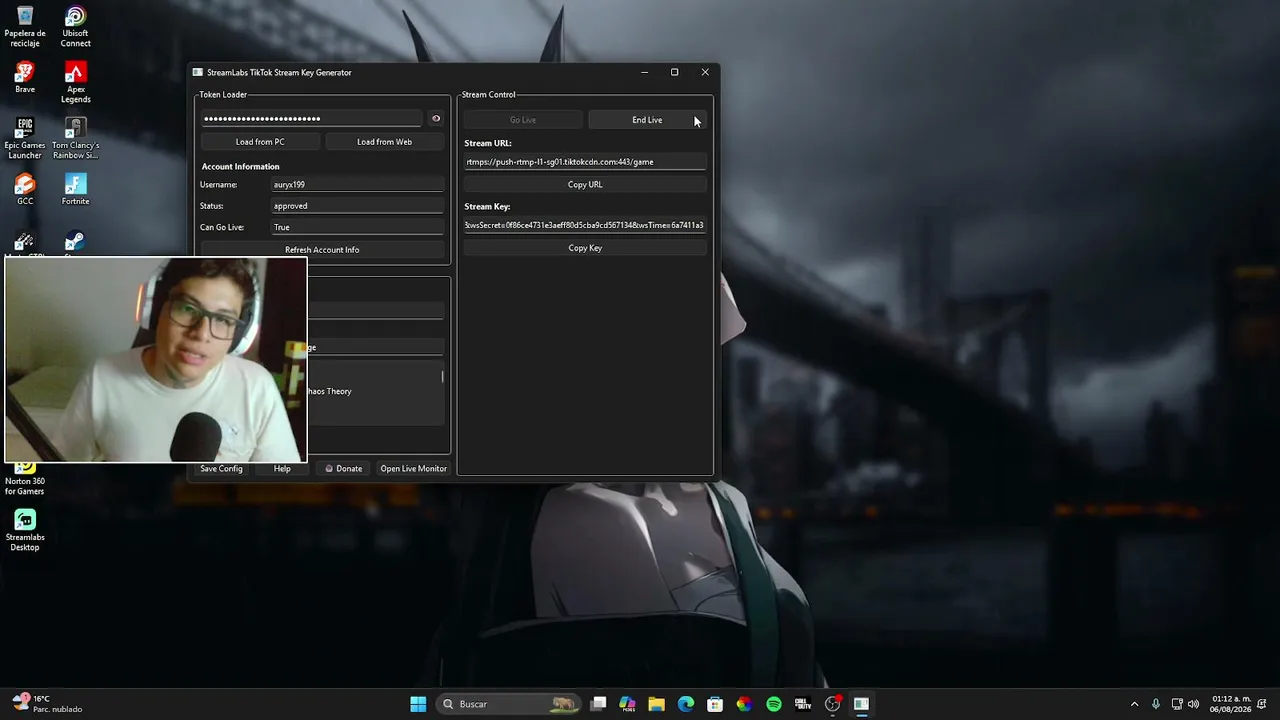Viewport: 1280px width, 720px height.
Task: Open Task View on the taskbar
Action: click(598, 704)
